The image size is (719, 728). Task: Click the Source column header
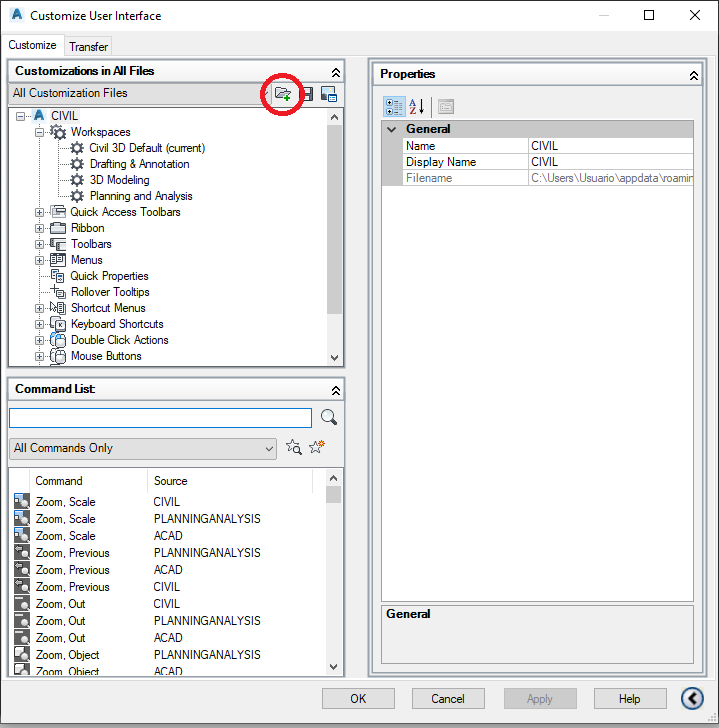pyautogui.click(x=230, y=481)
